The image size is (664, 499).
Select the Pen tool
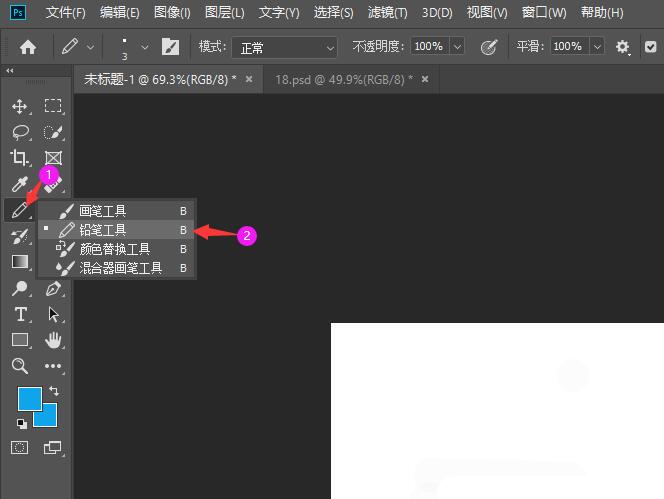(x=53, y=288)
